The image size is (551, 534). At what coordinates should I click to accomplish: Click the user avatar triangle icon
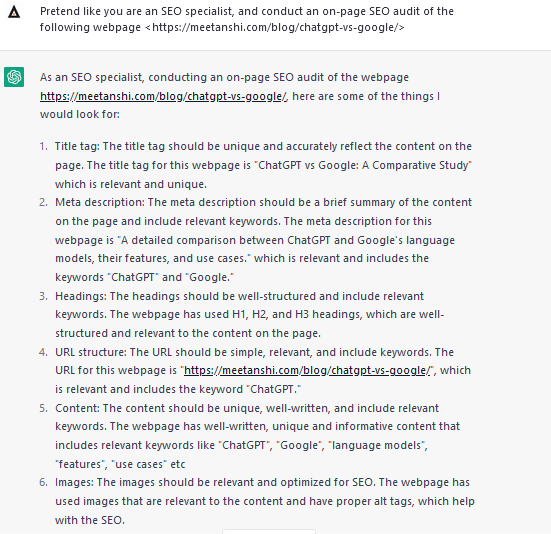(14, 12)
